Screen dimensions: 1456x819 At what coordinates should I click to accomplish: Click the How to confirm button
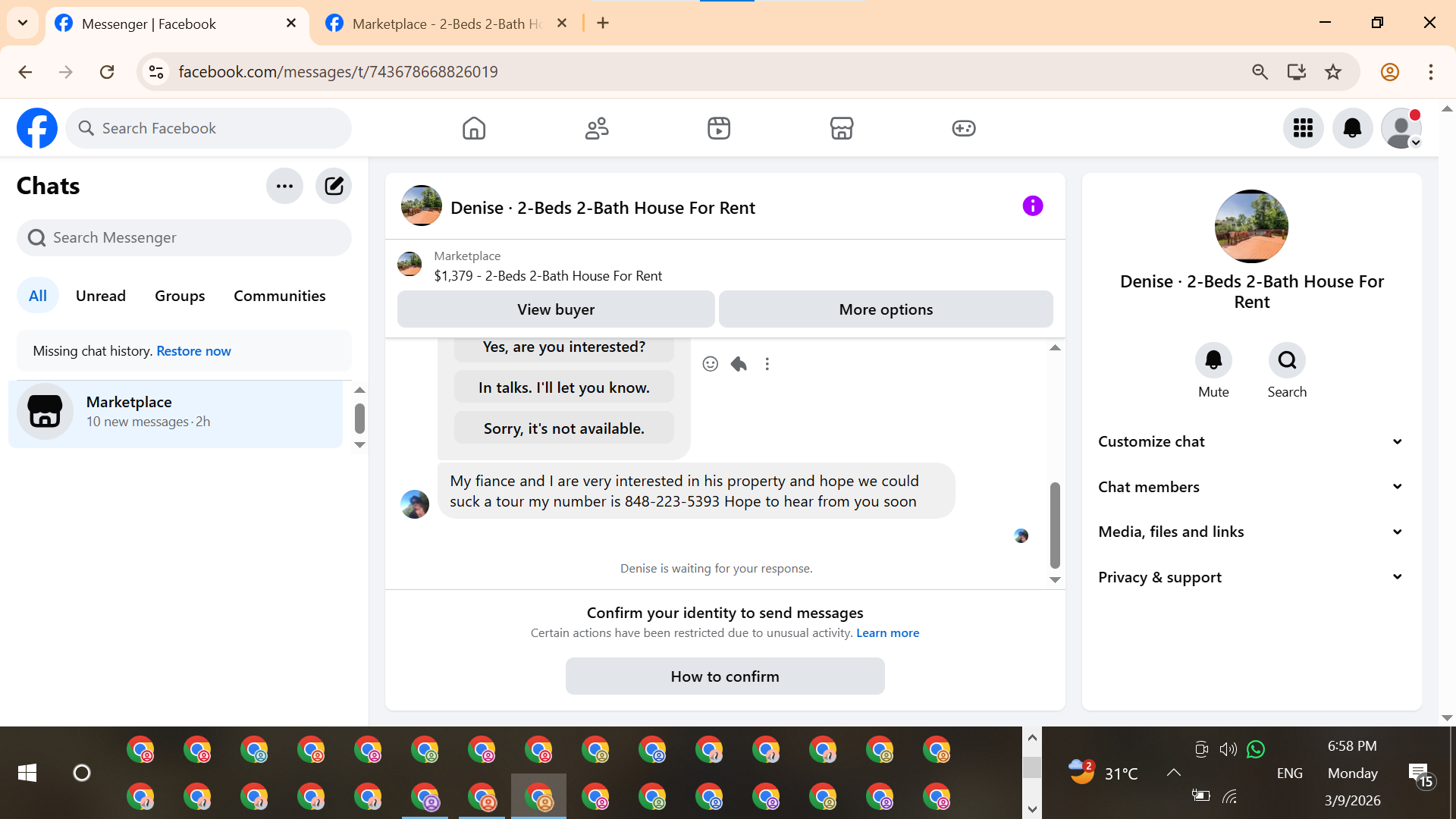724,676
